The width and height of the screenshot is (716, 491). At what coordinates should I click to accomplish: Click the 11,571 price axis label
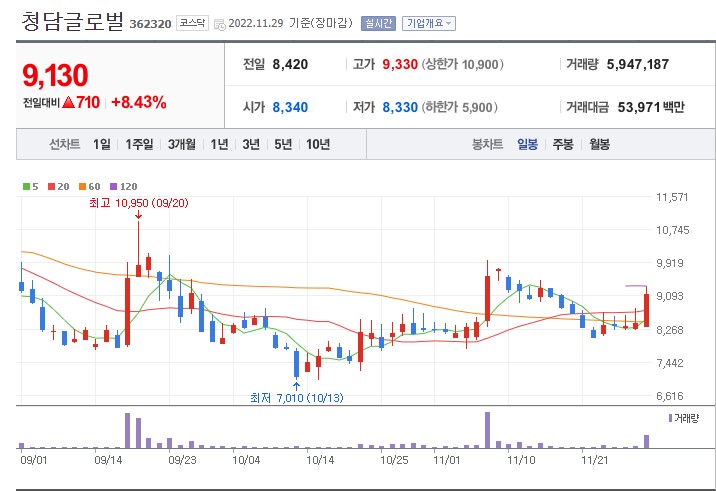point(672,197)
